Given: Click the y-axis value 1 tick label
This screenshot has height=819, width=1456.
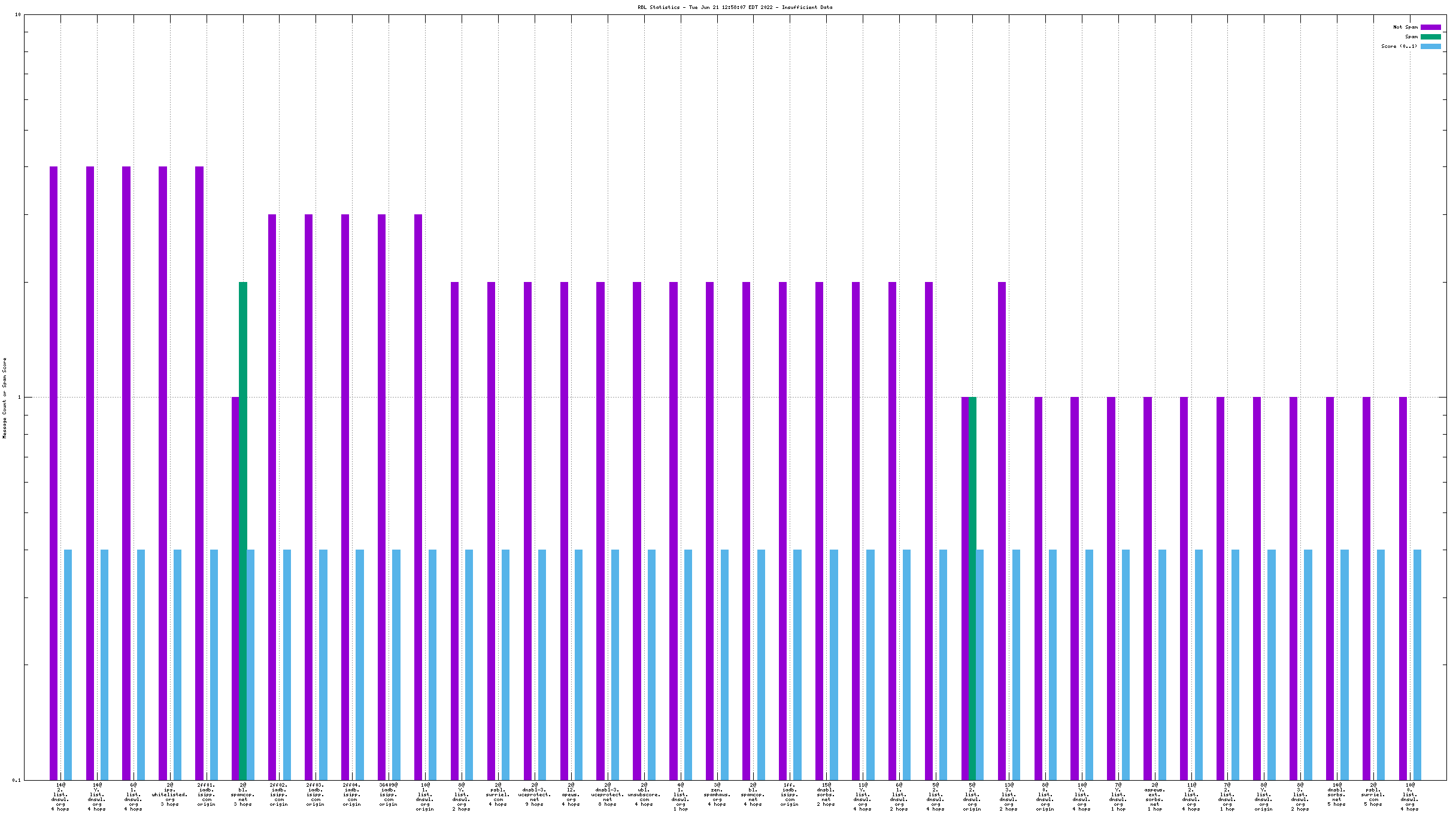Looking at the screenshot, I should point(19,397).
